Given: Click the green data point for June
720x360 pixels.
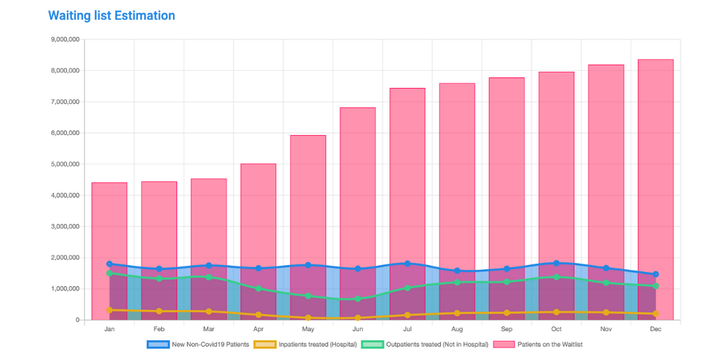Looking at the screenshot, I should (358, 299).
